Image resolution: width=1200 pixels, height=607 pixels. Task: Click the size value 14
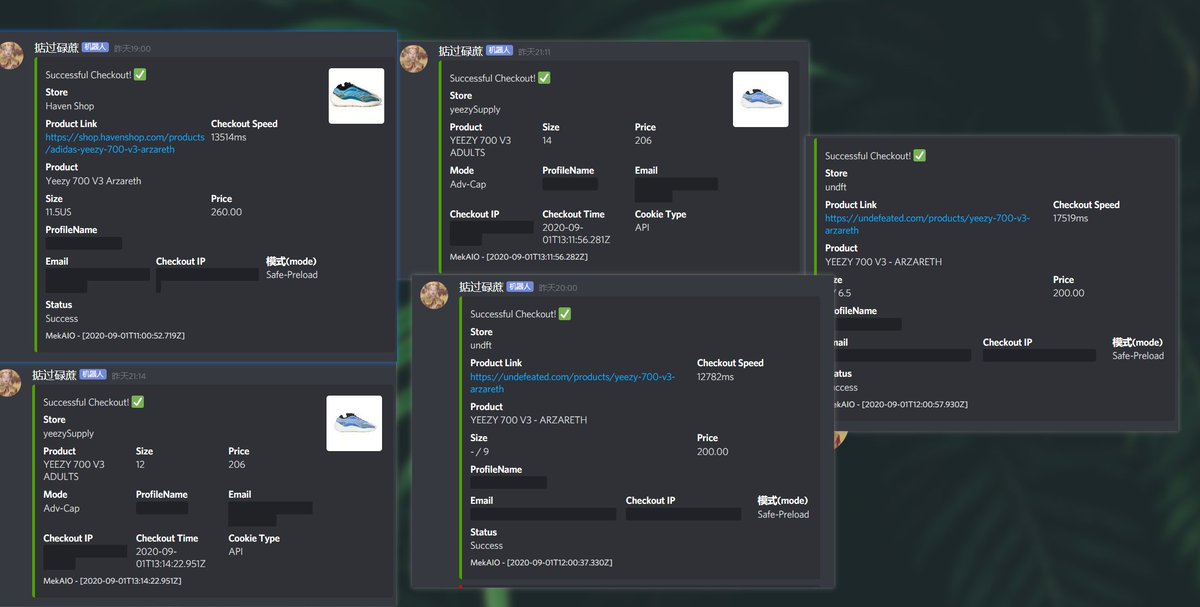pyautogui.click(x=548, y=141)
